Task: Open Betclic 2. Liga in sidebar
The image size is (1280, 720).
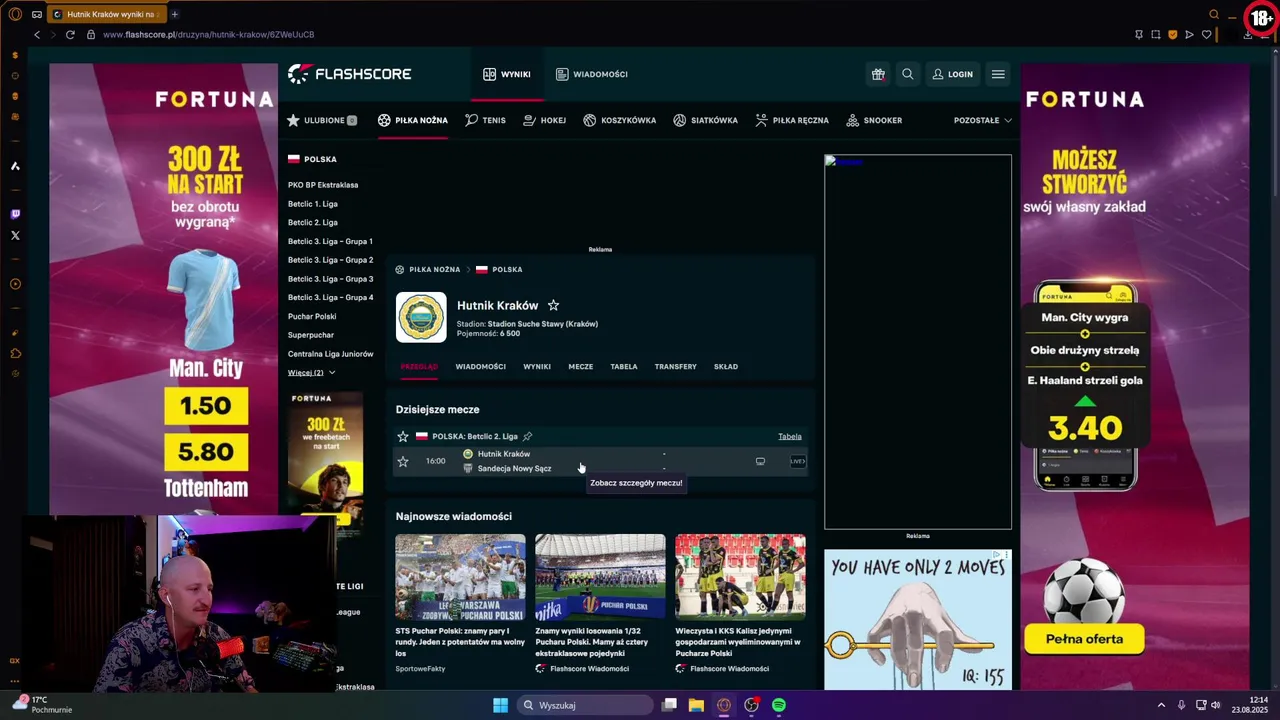Action: click(313, 222)
